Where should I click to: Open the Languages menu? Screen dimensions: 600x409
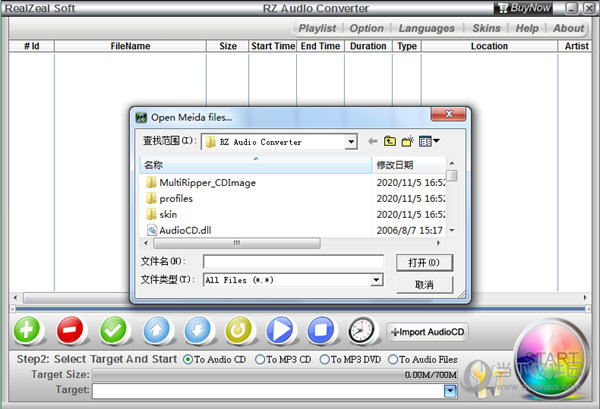pyautogui.click(x=426, y=28)
